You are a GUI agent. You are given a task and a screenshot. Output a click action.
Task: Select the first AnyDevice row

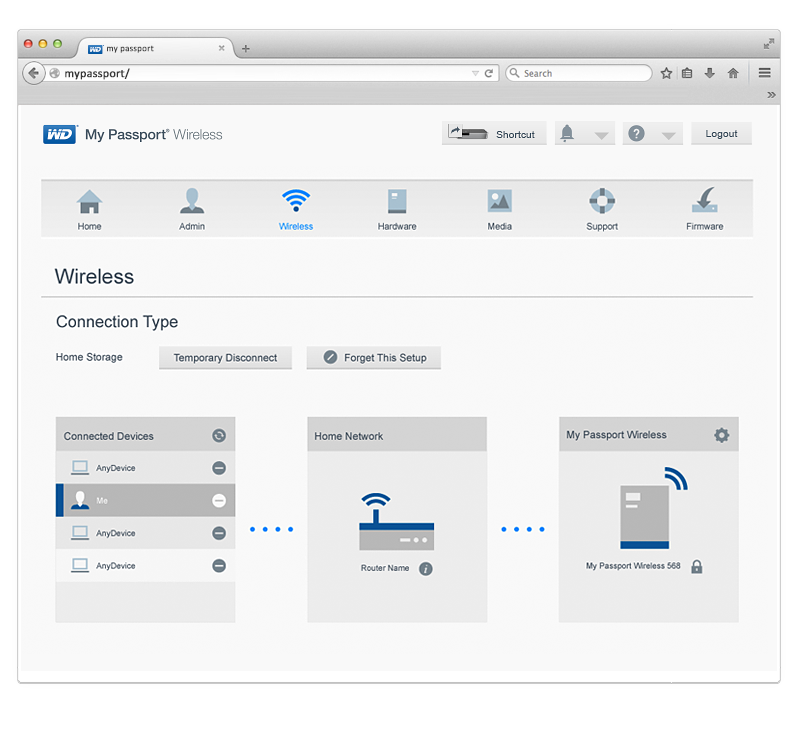tap(145, 468)
